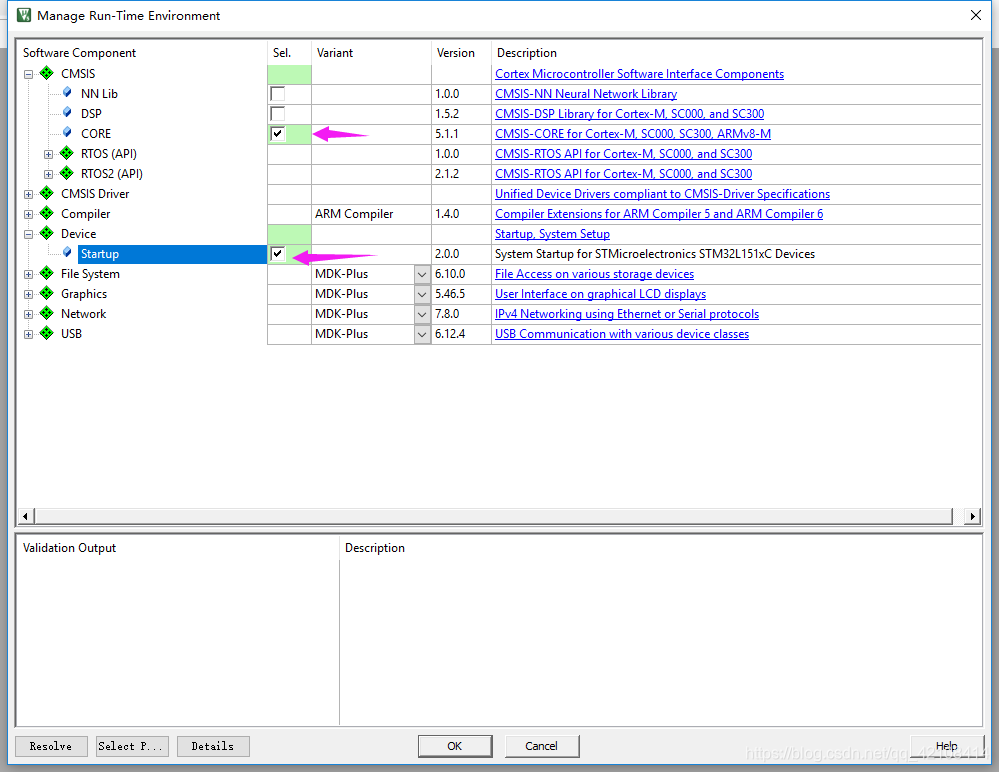Open the IPv4 Networking link
The height and width of the screenshot is (772, 999).
click(627, 314)
